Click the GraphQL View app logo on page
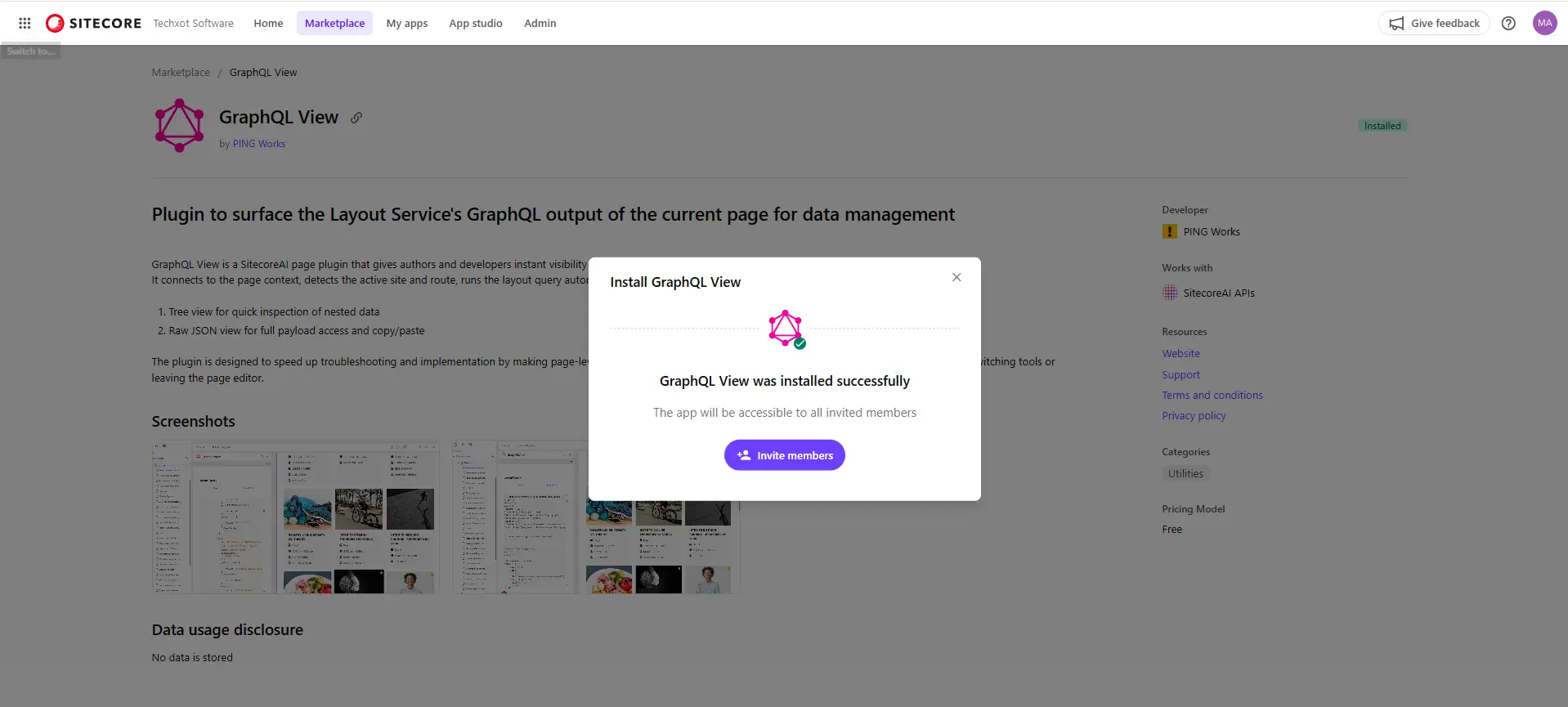 coord(180,126)
